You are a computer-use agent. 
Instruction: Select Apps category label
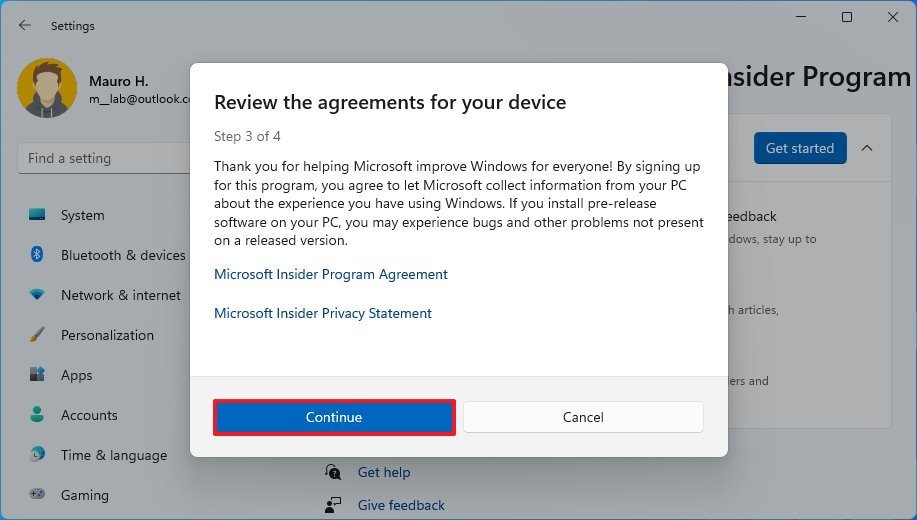click(77, 376)
